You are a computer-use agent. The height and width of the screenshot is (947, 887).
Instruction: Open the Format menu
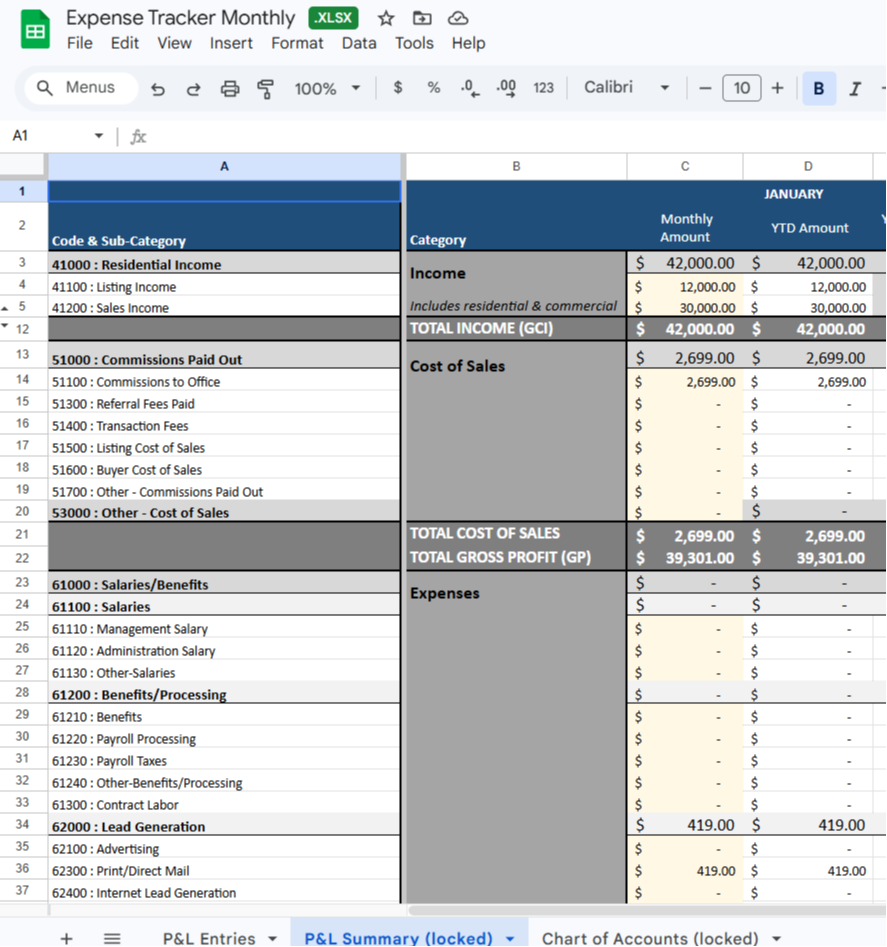tap(297, 43)
